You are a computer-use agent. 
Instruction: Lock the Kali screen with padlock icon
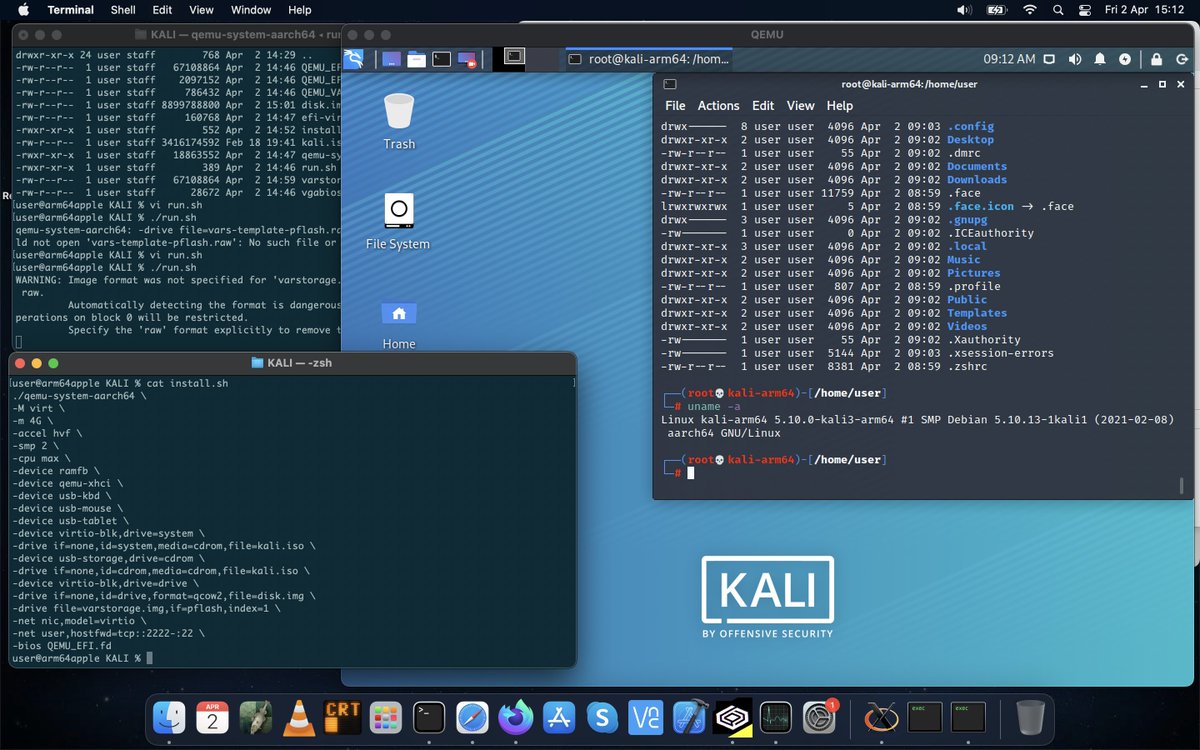click(1156, 59)
